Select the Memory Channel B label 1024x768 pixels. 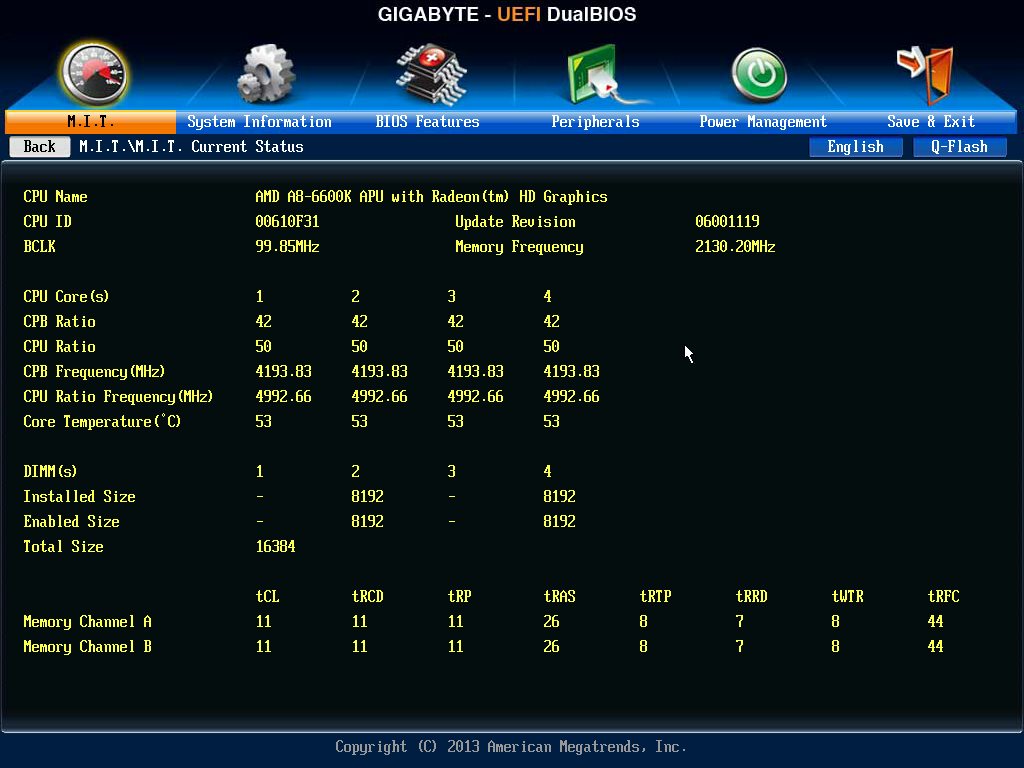point(88,647)
